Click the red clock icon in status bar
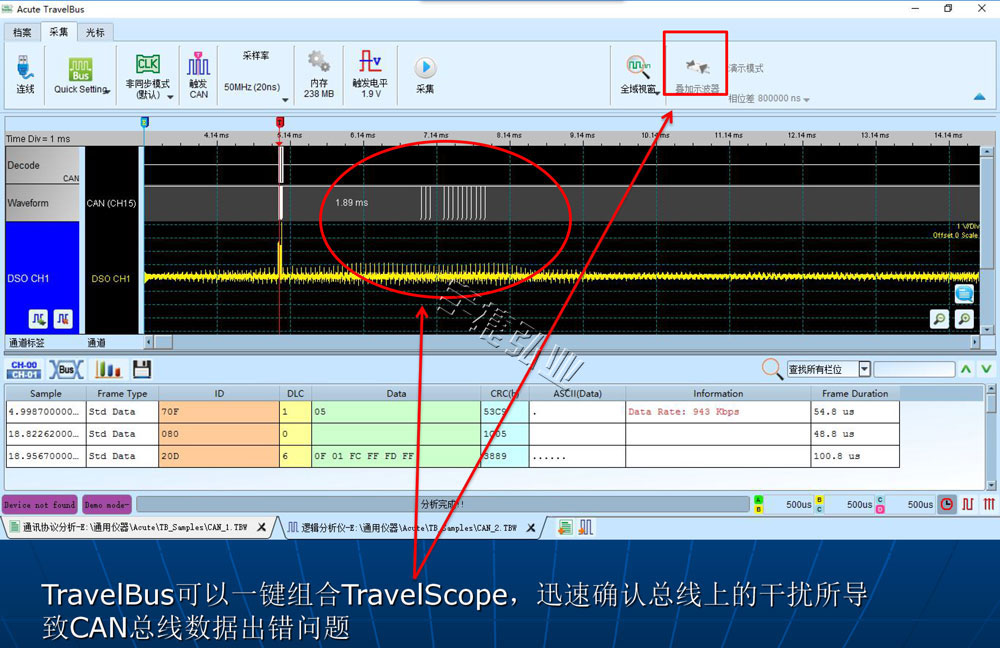1000x648 pixels. tap(947, 504)
